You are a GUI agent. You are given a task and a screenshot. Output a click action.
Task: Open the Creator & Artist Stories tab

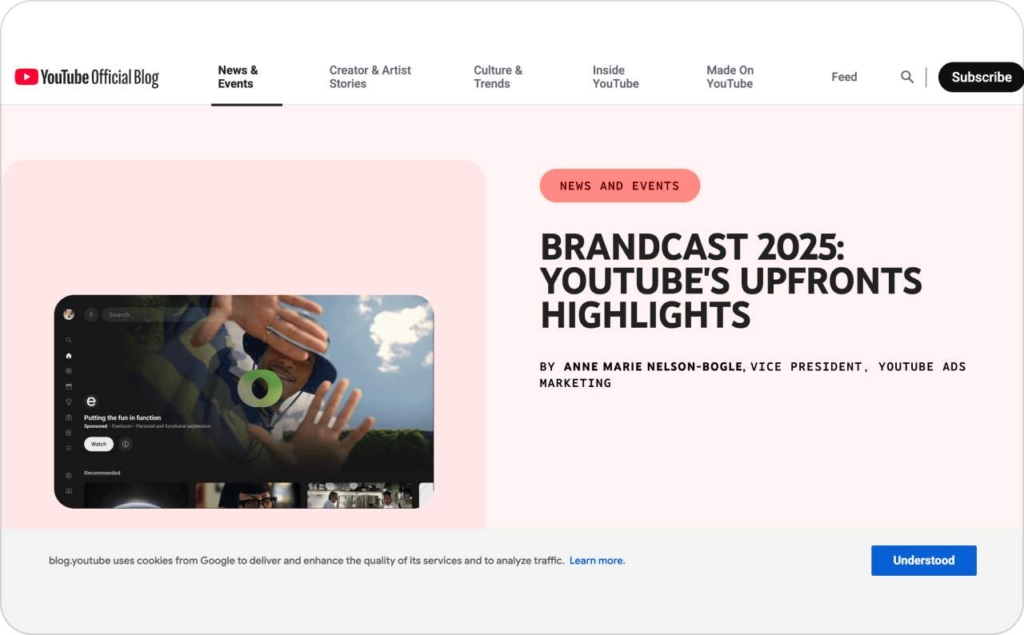(370, 76)
